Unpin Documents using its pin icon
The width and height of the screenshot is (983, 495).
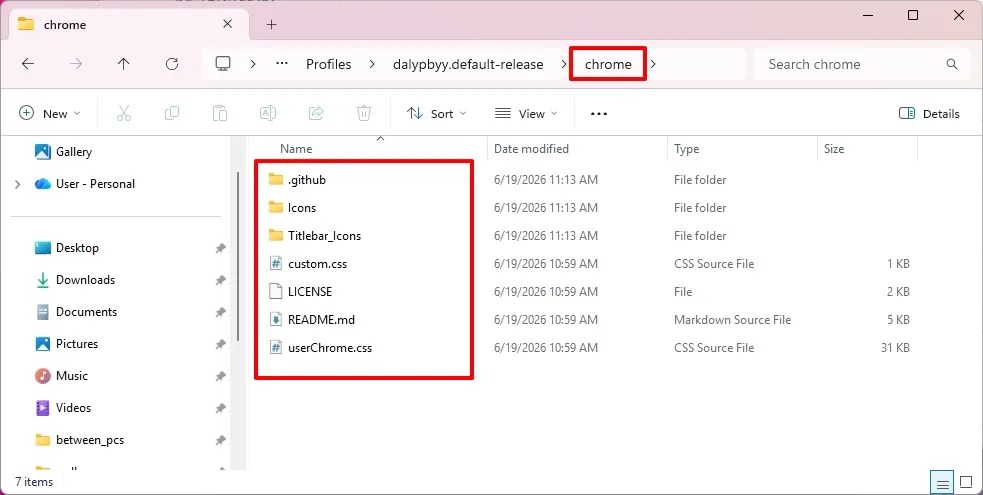[221, 312]
